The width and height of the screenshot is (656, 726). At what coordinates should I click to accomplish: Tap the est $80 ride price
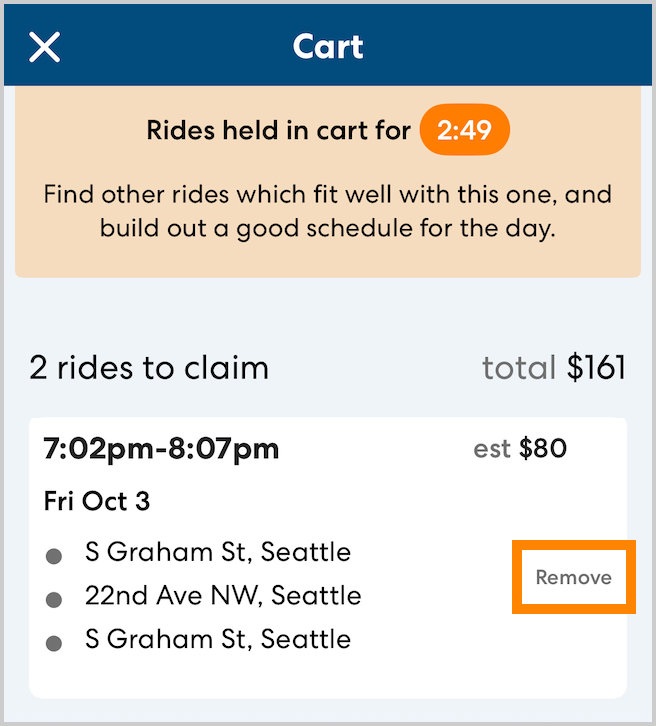[520, 449]
